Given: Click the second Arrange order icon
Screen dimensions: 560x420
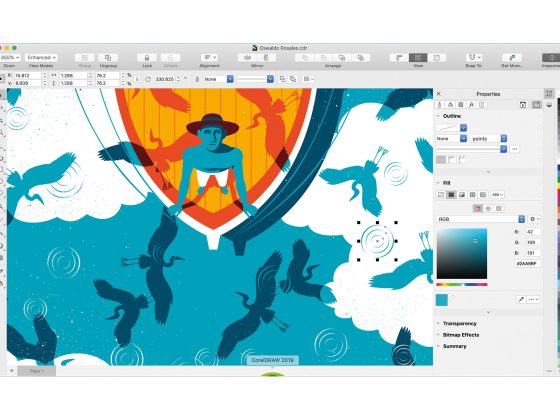Looking at the screenshot, I should point(323,58).
